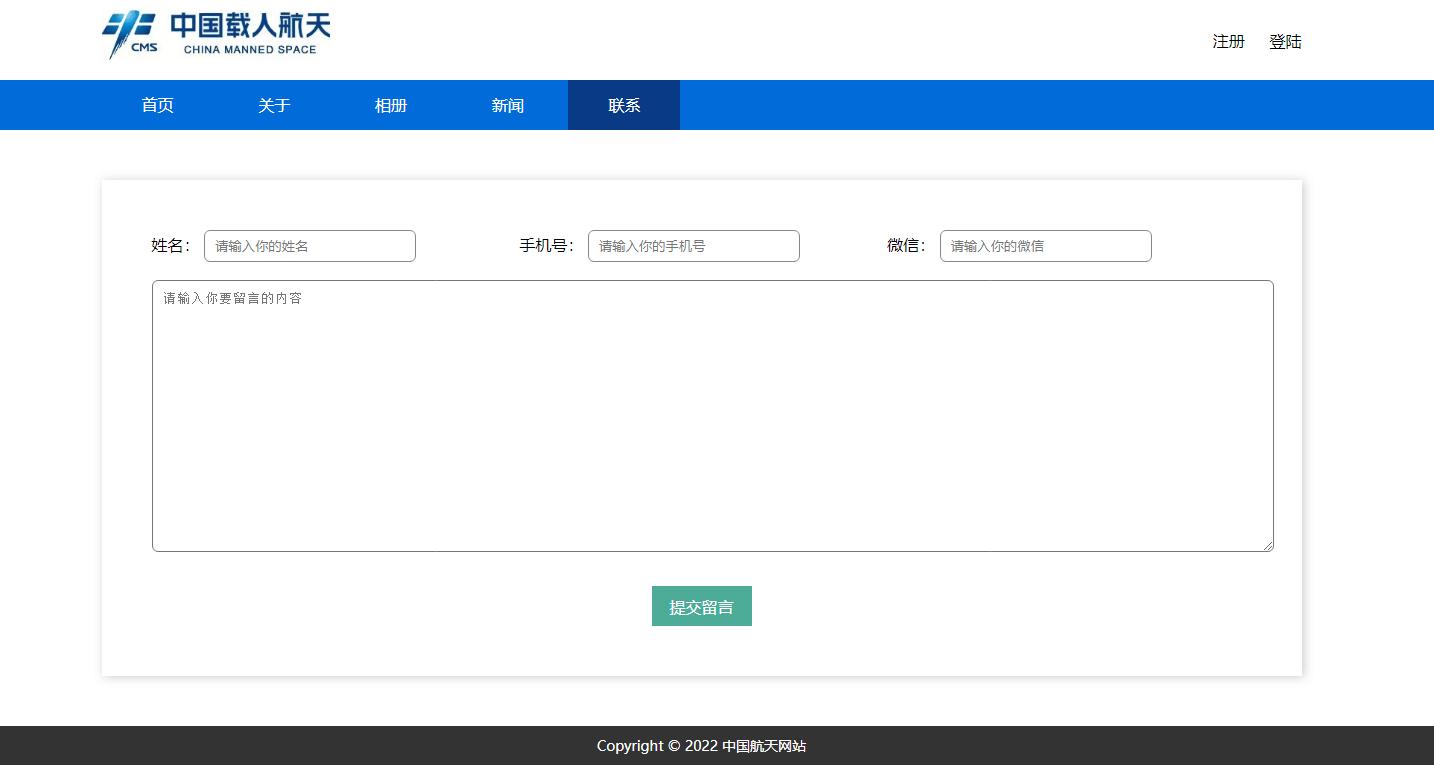Focus the 姓名 input field
Image resolution: width=1434 pixels, height=765 pixels.
pos(310,246)
